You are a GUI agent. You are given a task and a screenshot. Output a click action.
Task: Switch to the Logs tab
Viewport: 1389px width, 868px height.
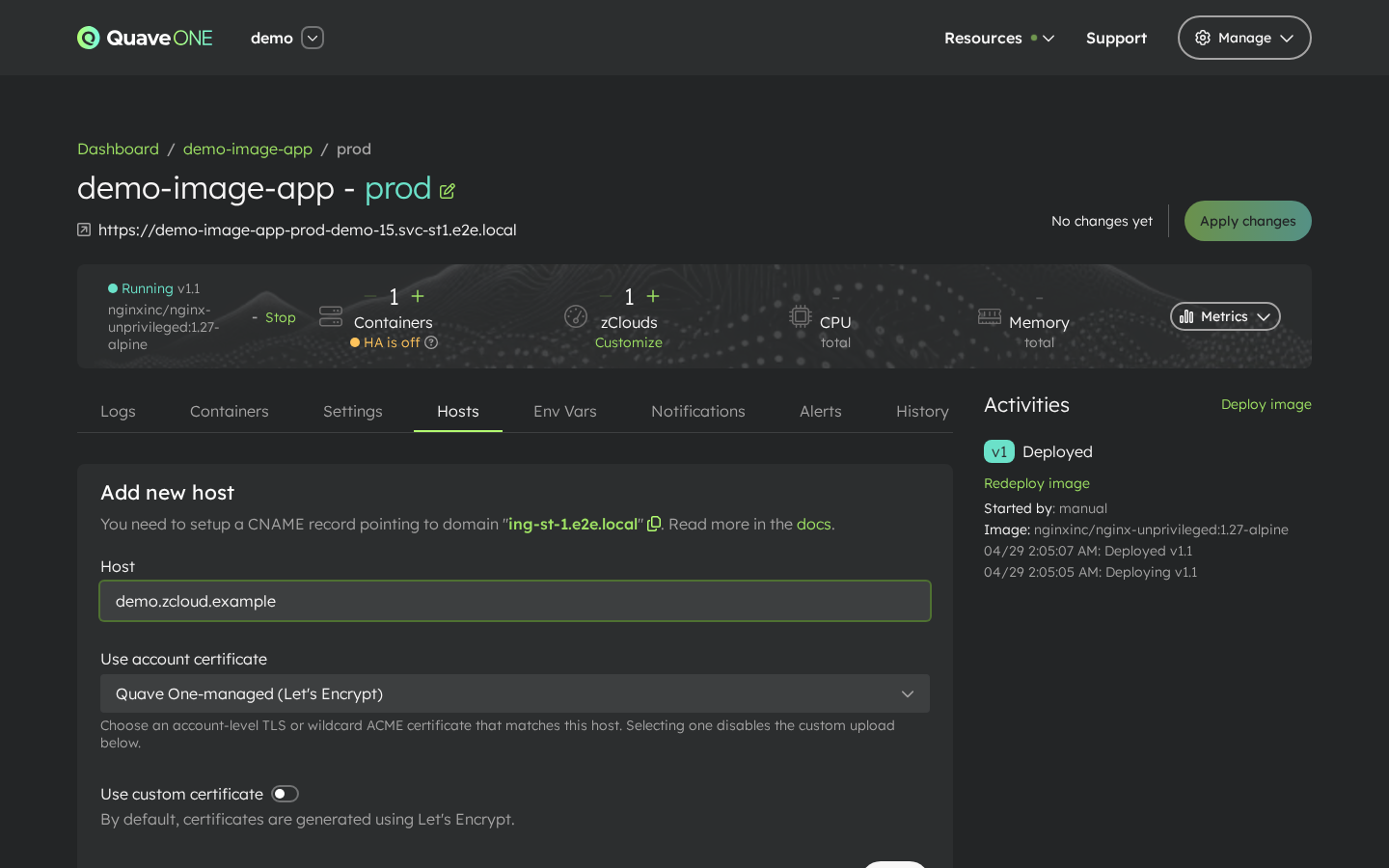(x=118, y=411)
